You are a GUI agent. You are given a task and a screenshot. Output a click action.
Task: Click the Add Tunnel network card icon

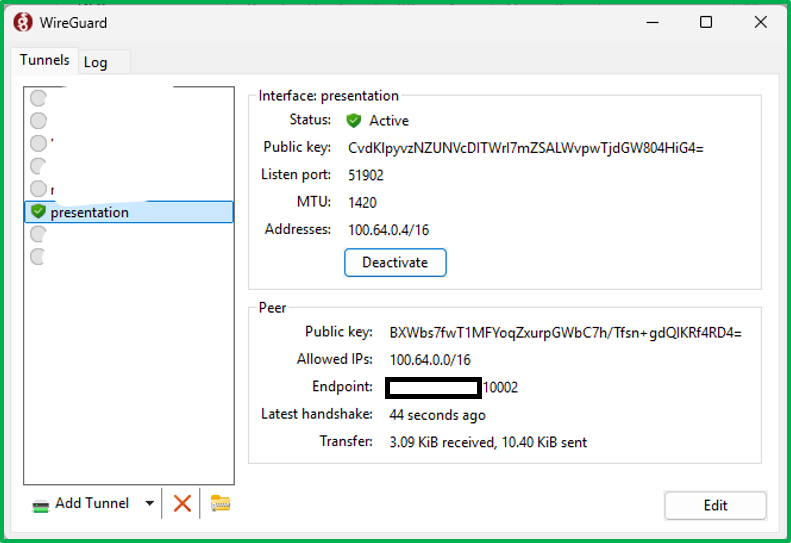(x=41, y=504)
